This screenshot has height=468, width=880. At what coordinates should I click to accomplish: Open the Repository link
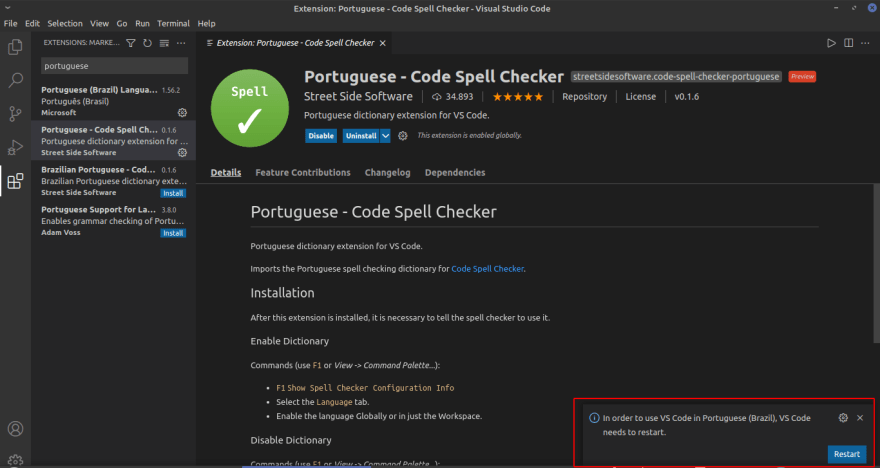coord(584,97)
